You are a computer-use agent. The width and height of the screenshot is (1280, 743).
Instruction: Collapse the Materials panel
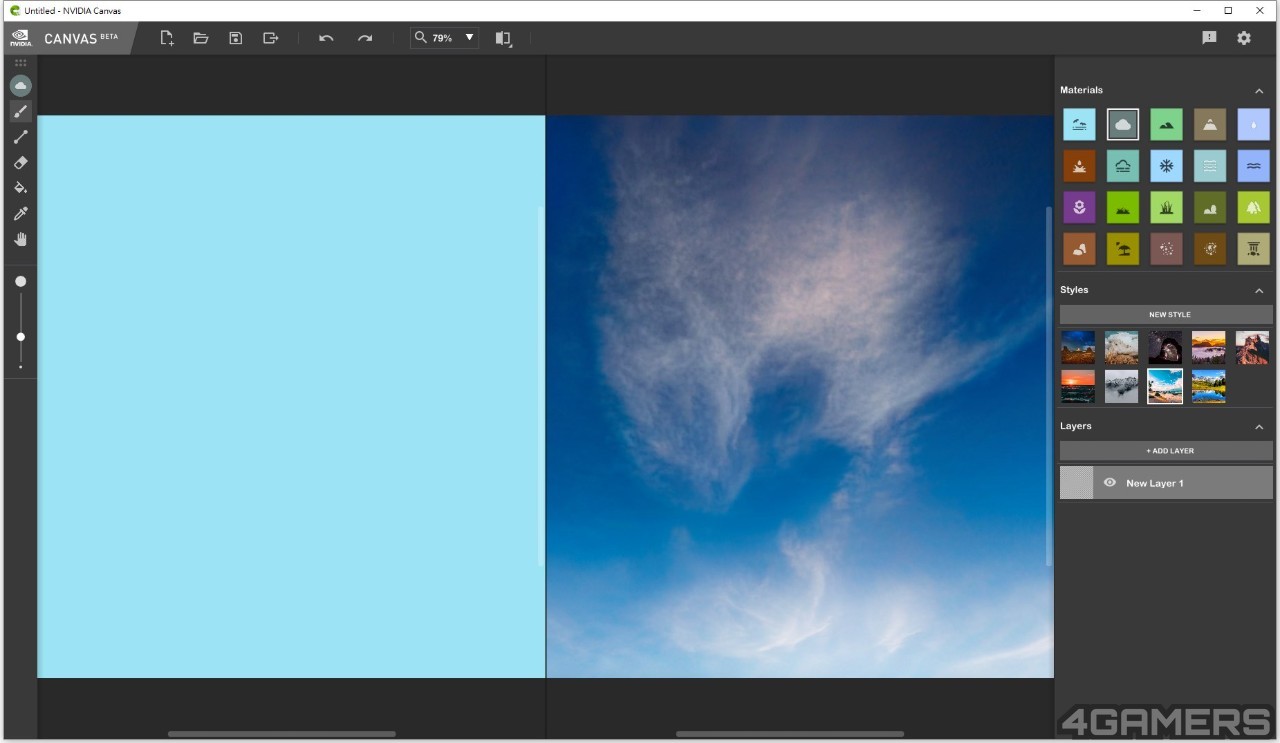tap(1259, 91)
